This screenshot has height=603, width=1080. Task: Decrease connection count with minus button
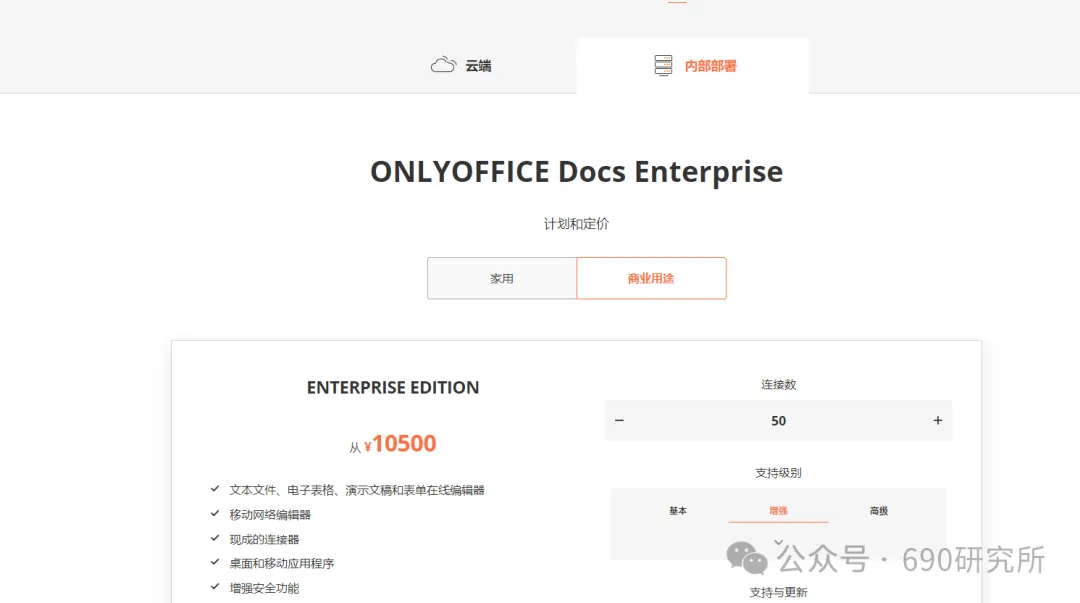pyautogui.click(x=619, y=420)
